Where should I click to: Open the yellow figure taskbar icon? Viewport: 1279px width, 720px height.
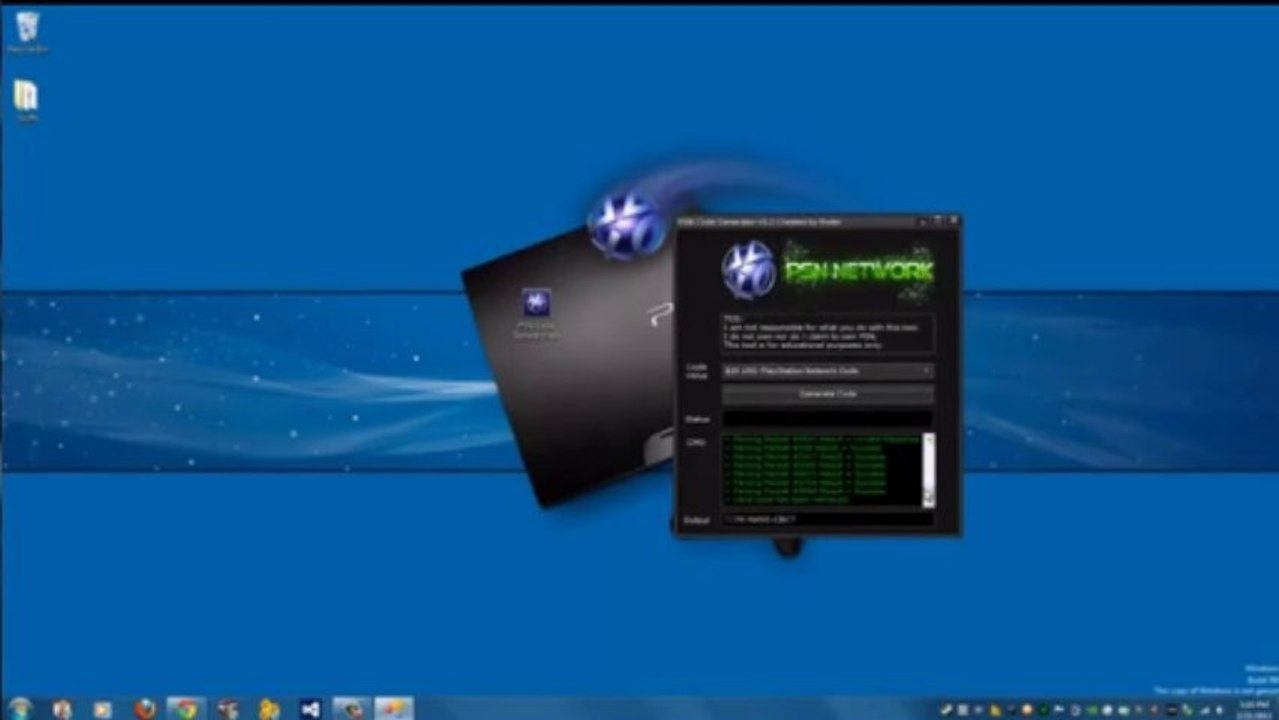268,708
